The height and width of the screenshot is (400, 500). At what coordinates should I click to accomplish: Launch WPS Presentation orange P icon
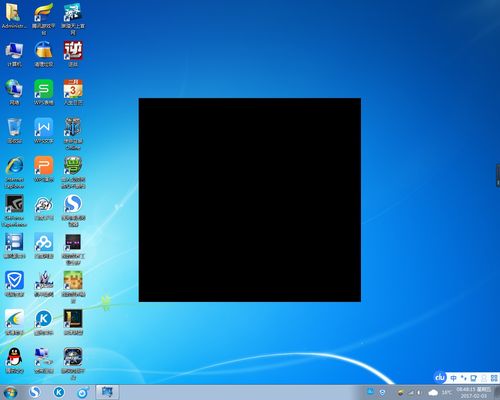click(44, 166)
